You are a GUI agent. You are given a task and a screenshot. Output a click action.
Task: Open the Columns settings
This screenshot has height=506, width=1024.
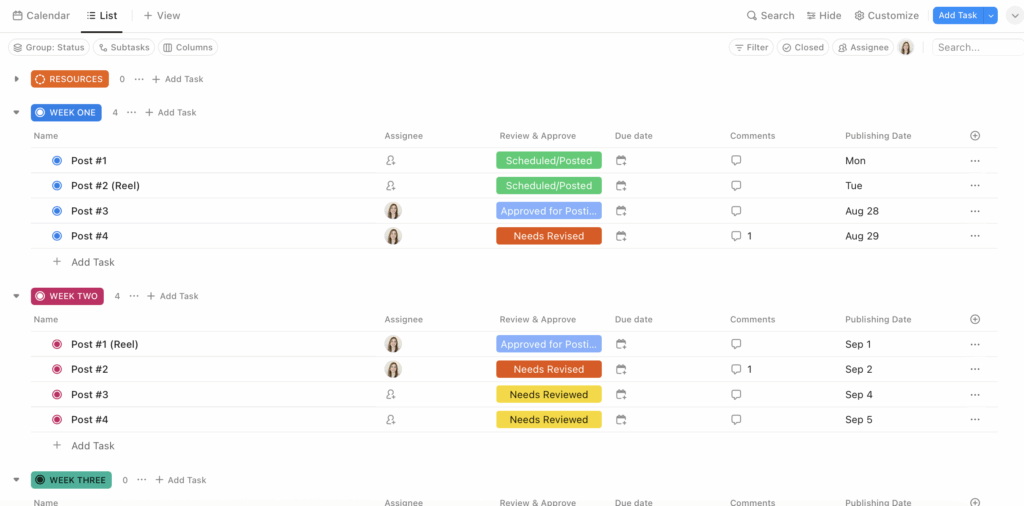click(x=188, y=48)
